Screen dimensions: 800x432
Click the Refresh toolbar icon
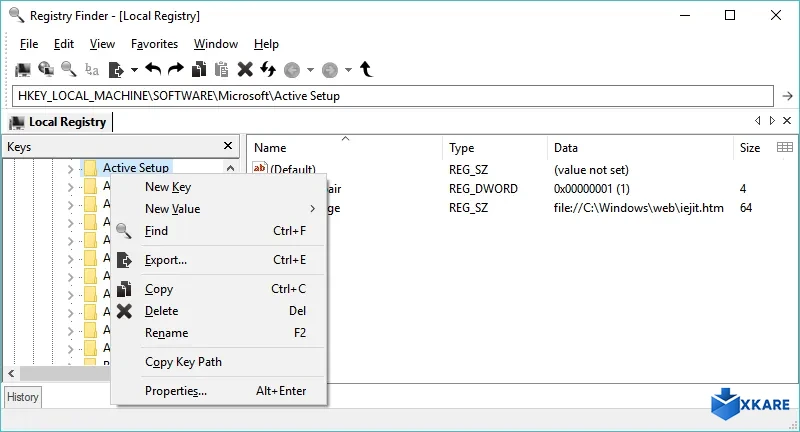pyautogui.click(x=268, y=69)
